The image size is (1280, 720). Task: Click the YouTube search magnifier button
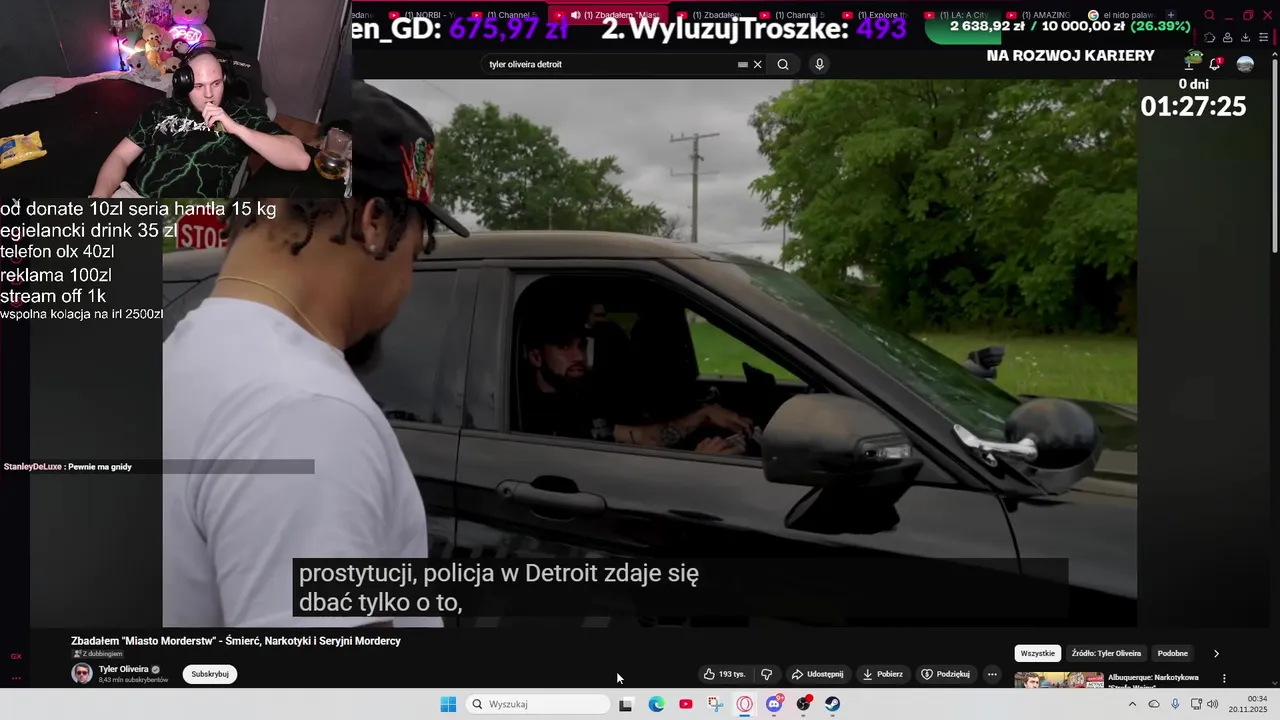tap(783, 64)
